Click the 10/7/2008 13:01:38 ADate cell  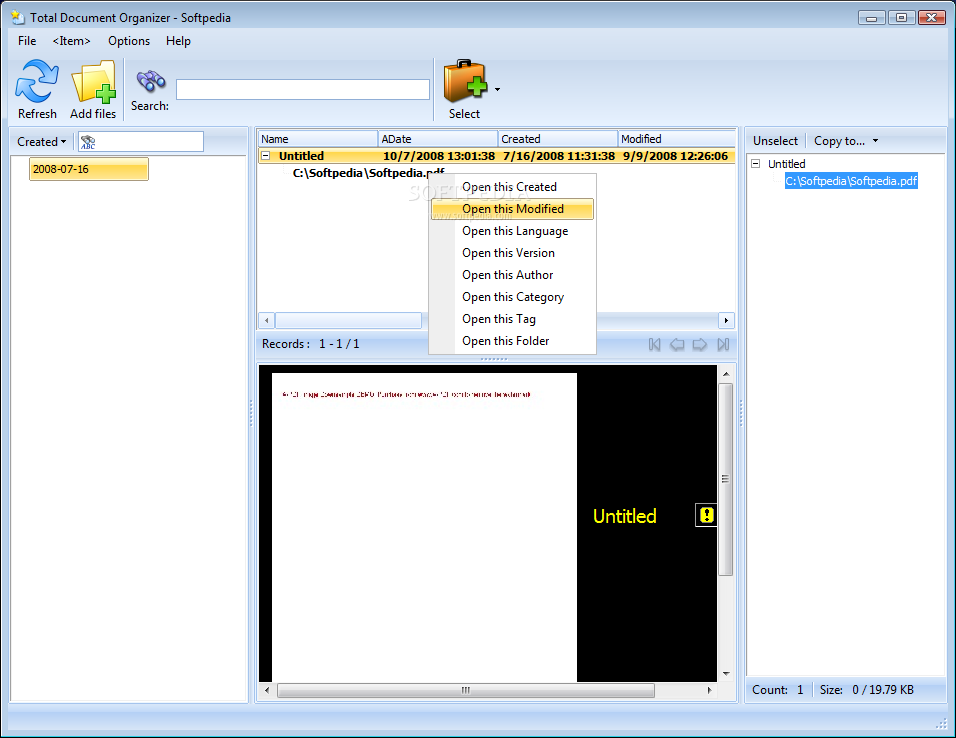pyautogui.click(x=438, y=156)
